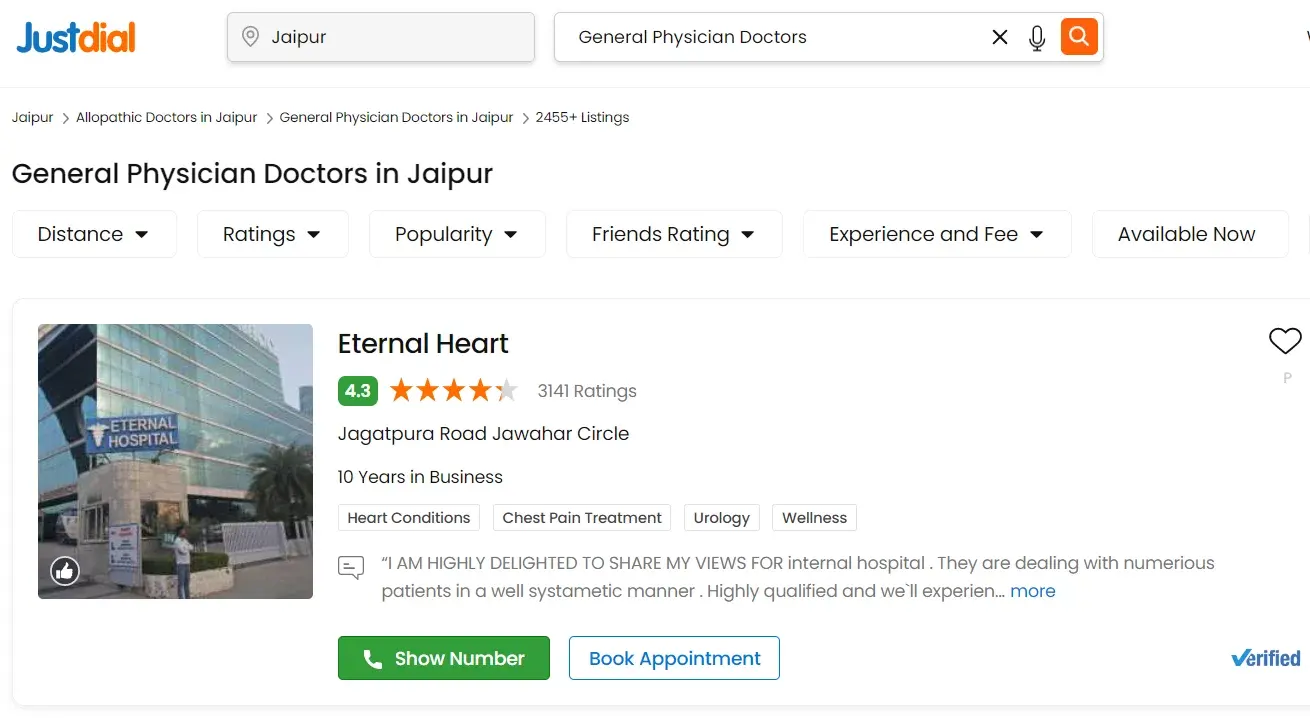Click the Show Number button
Image resolution: width=1310 pixels, height=718 pixels.
point(444,658)
